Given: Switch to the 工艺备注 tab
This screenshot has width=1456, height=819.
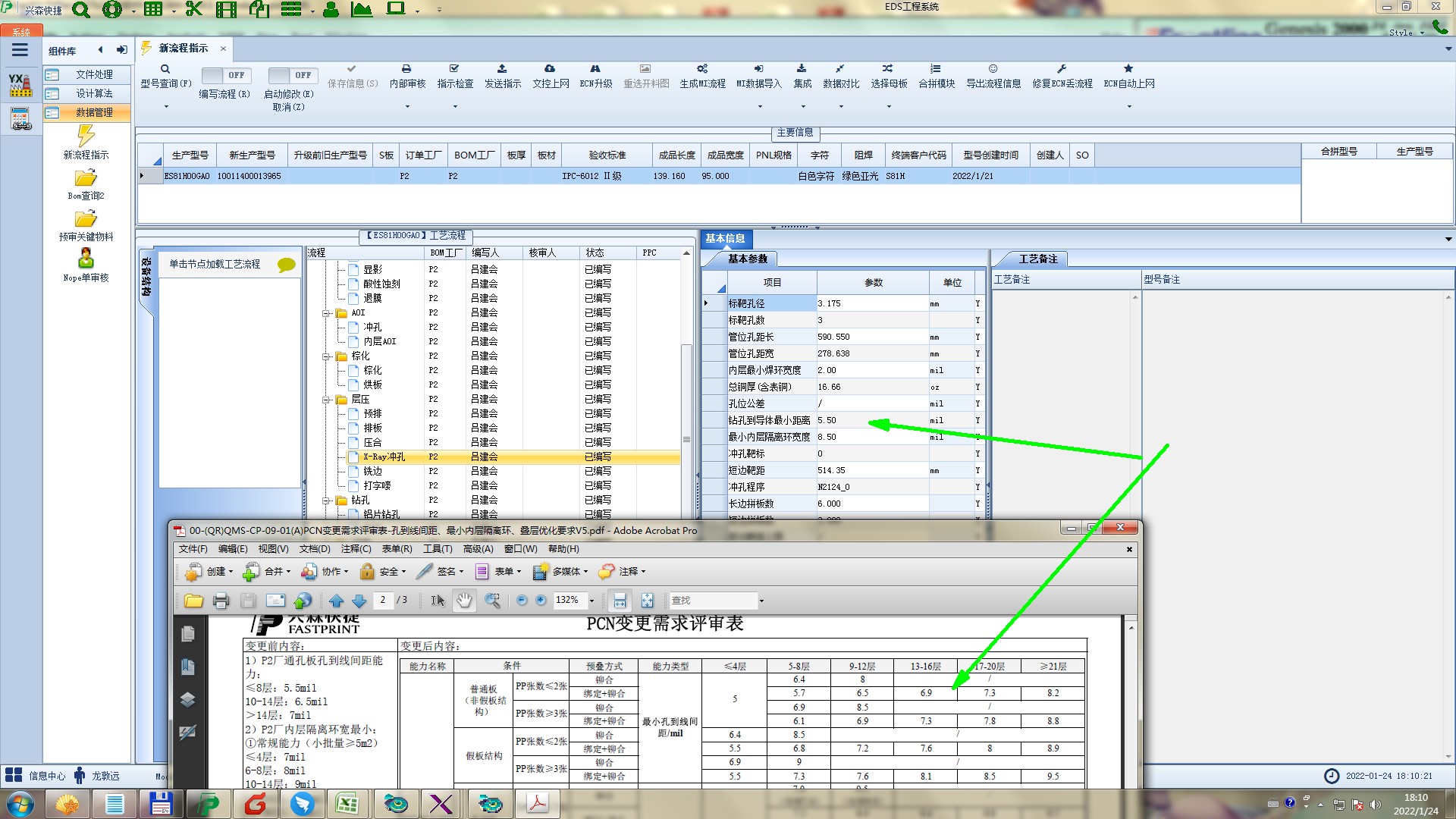Looking at the screenshot, I should (x=1037, y=259).
